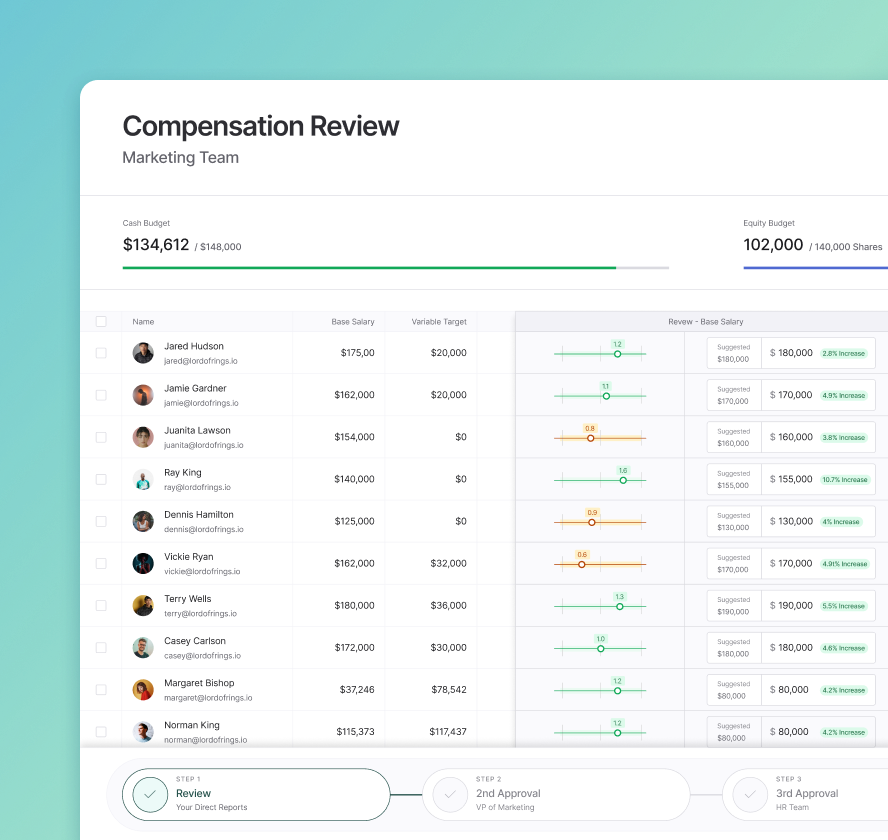Click Margaret Bishop's $37,246 base salary

tap(357, 690)
